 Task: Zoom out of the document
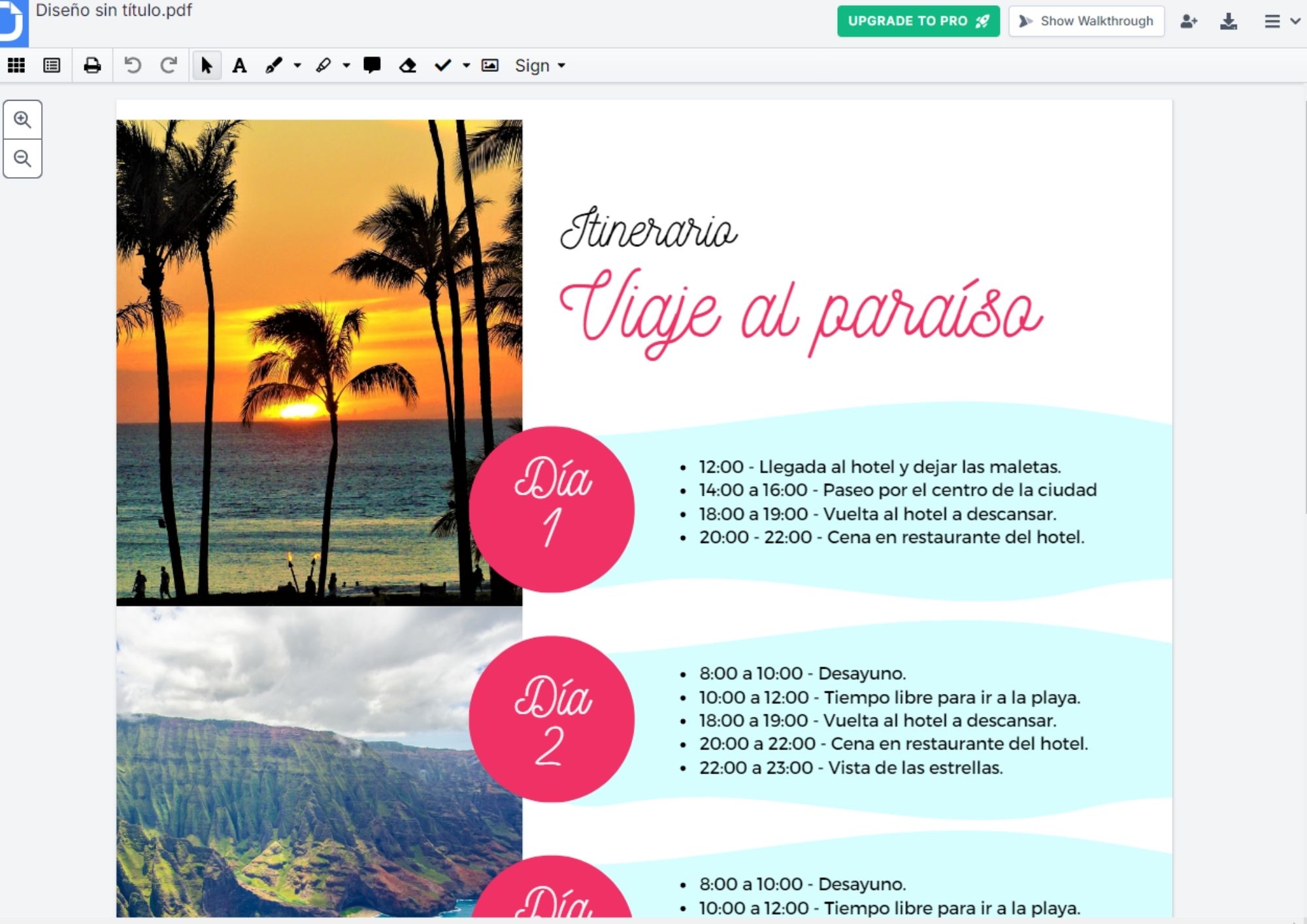(x=23, y=159)
